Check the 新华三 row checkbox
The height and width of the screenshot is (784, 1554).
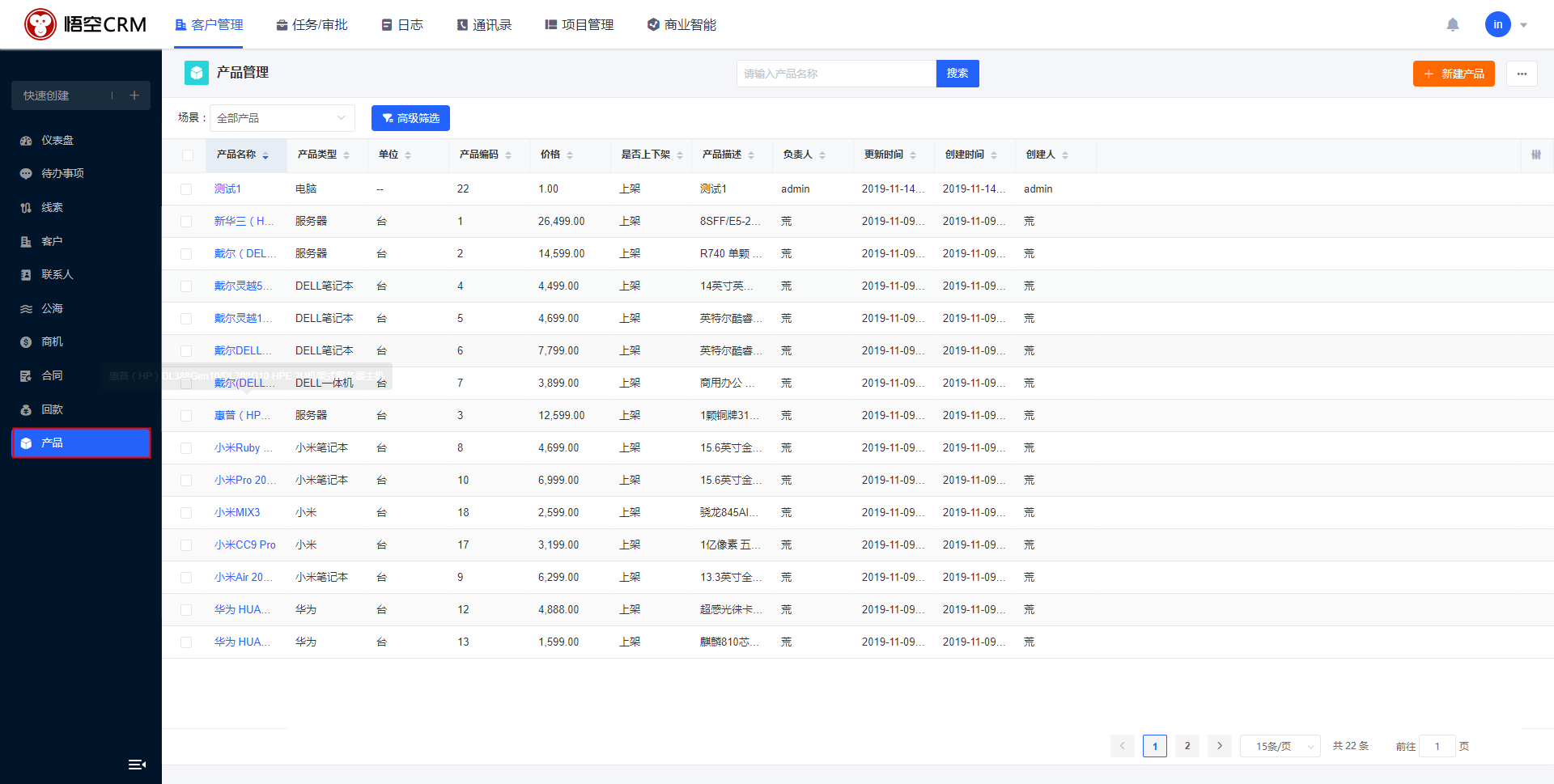click(x=186, y=222)
